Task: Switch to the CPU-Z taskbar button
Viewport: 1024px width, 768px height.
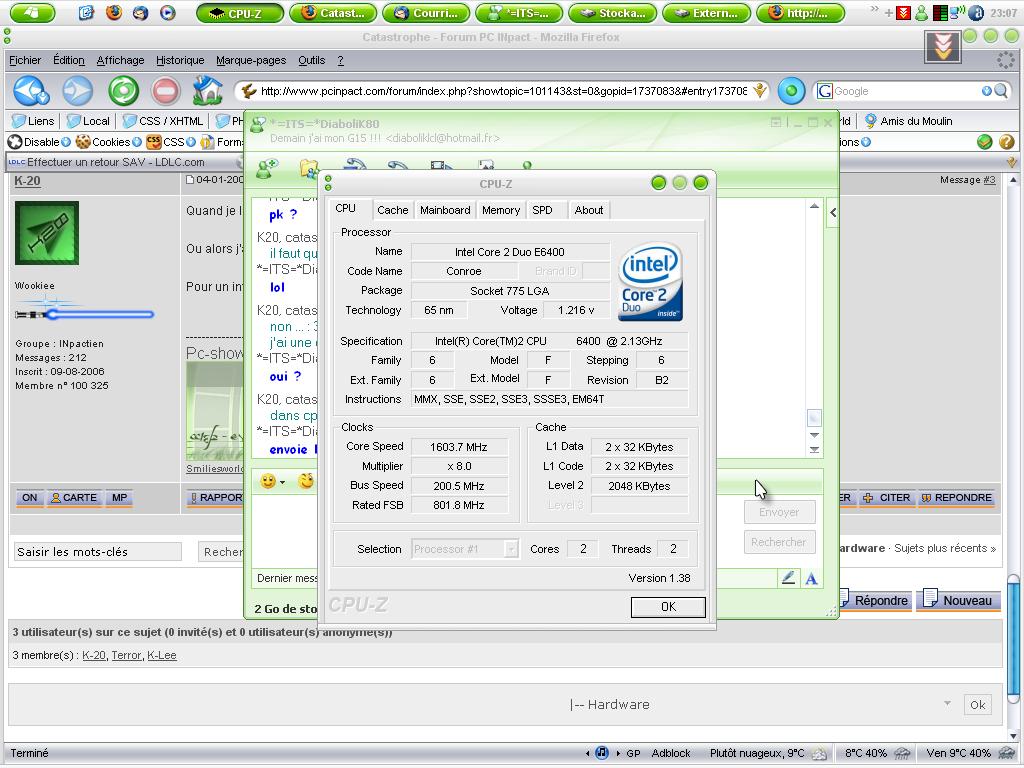Action: click(240, 13)
